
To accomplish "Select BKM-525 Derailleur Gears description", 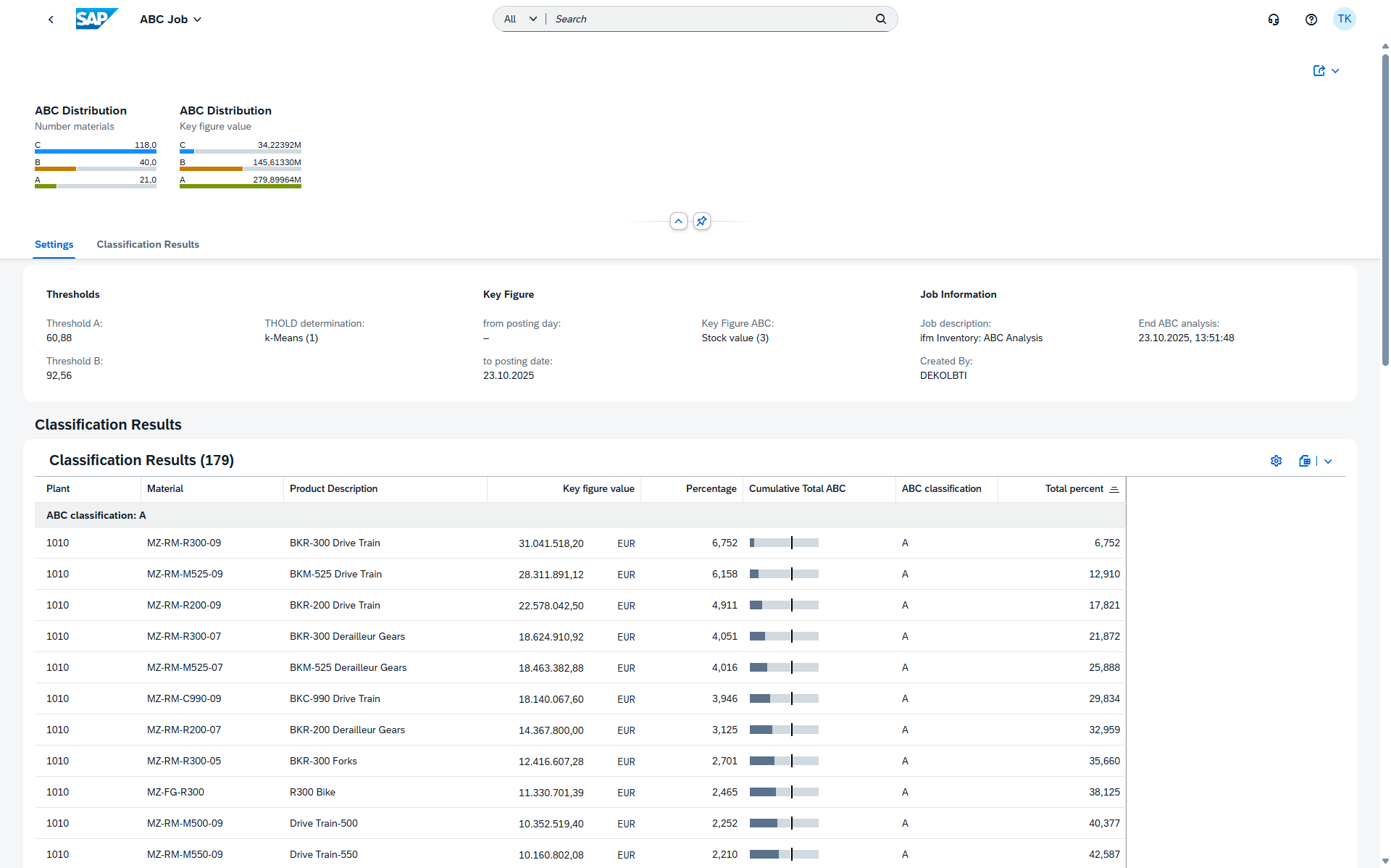I will [x=348, y=667].
